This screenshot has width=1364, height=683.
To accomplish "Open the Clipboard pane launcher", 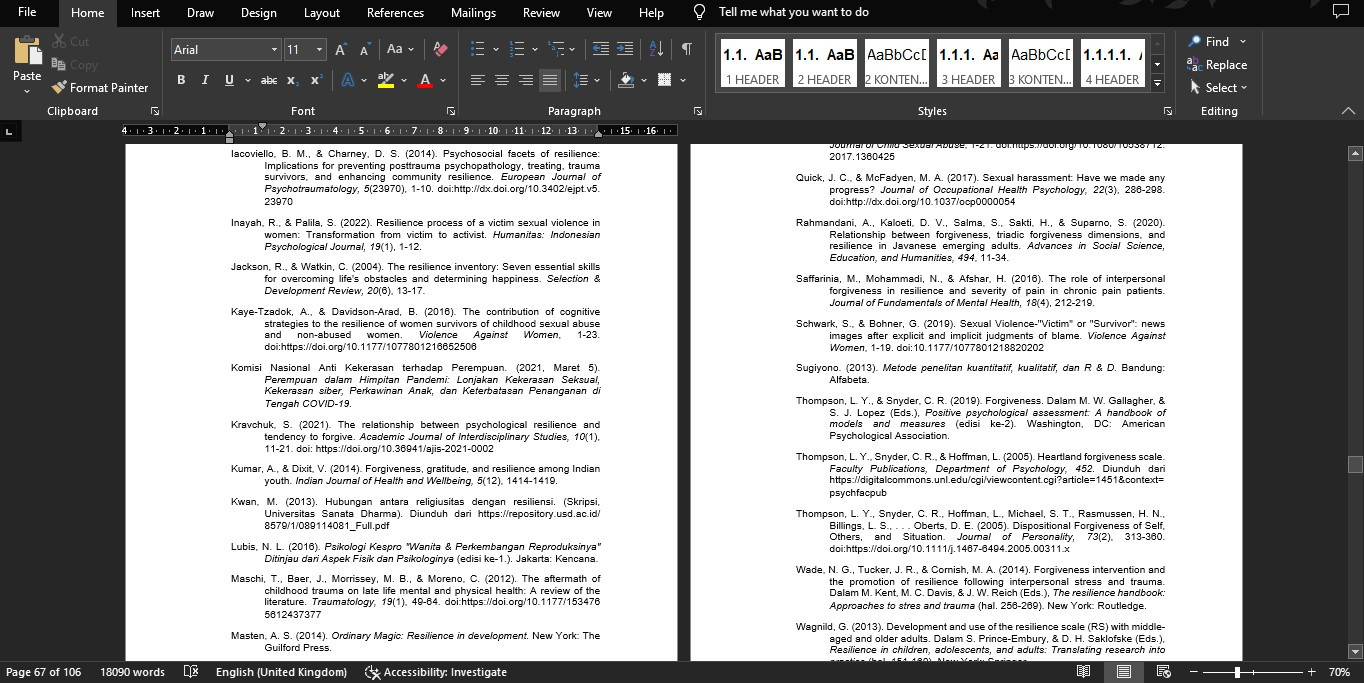I will coord(155,111).
